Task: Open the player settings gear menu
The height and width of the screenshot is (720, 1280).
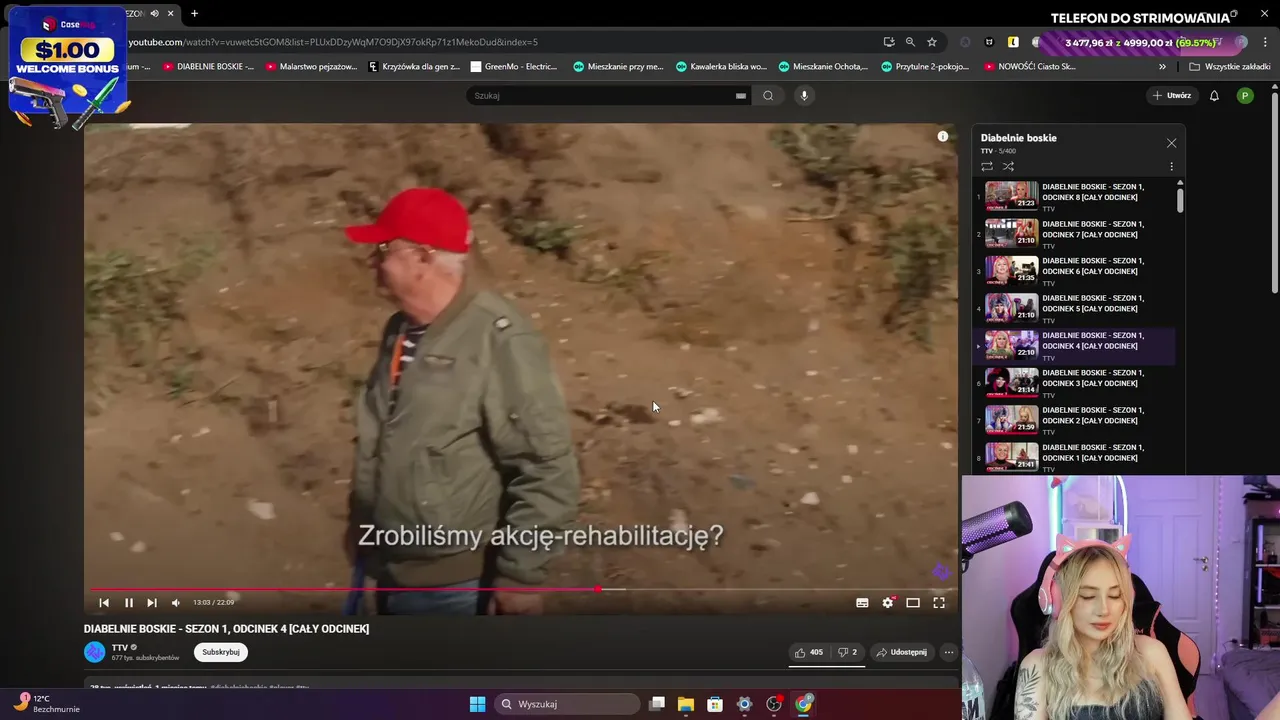Action: (x=887, y=602)
